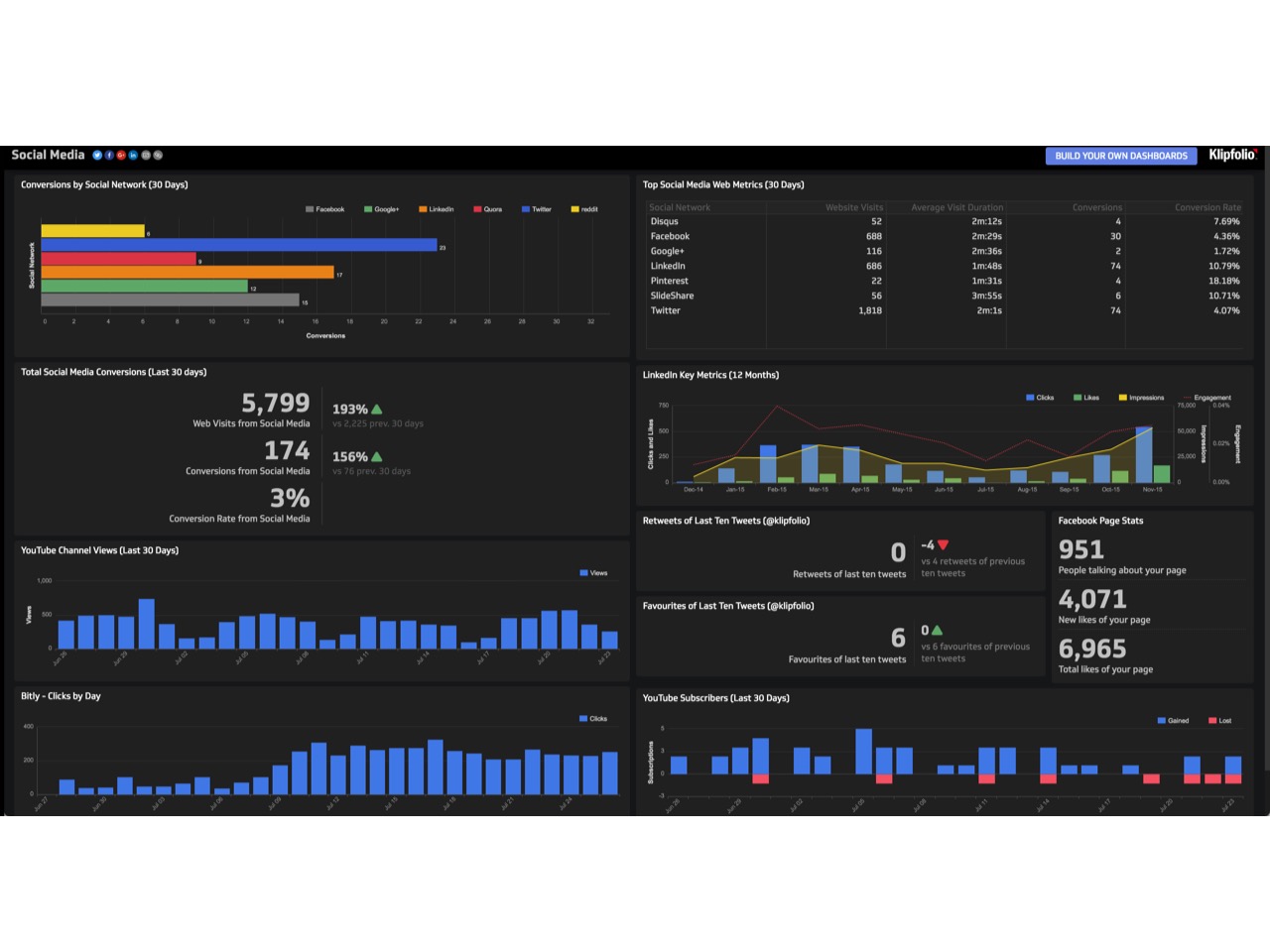Toggle Gained legend in YouTube Subscribers
The width and height of the screenshot is (1270, 952).
coord(1173,721)
